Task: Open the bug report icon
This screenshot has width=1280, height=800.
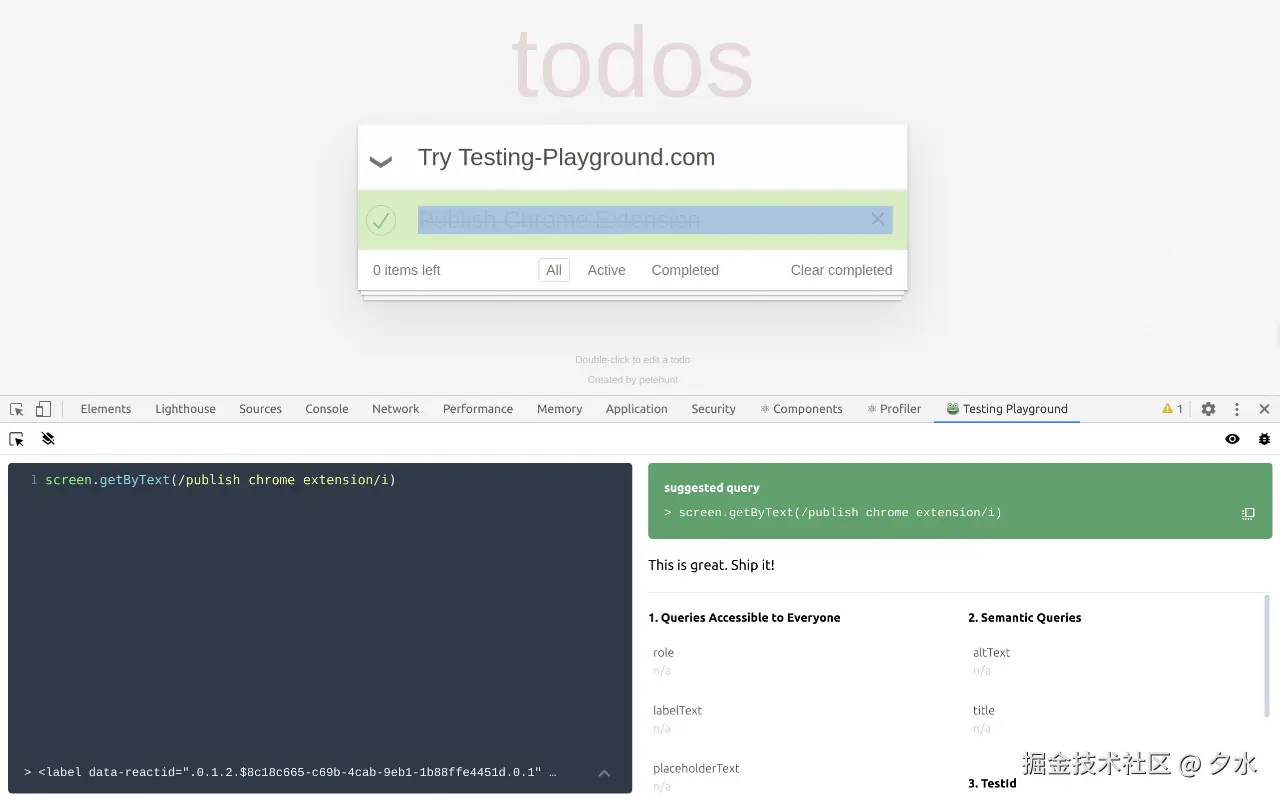Action: click(1264, 439)
